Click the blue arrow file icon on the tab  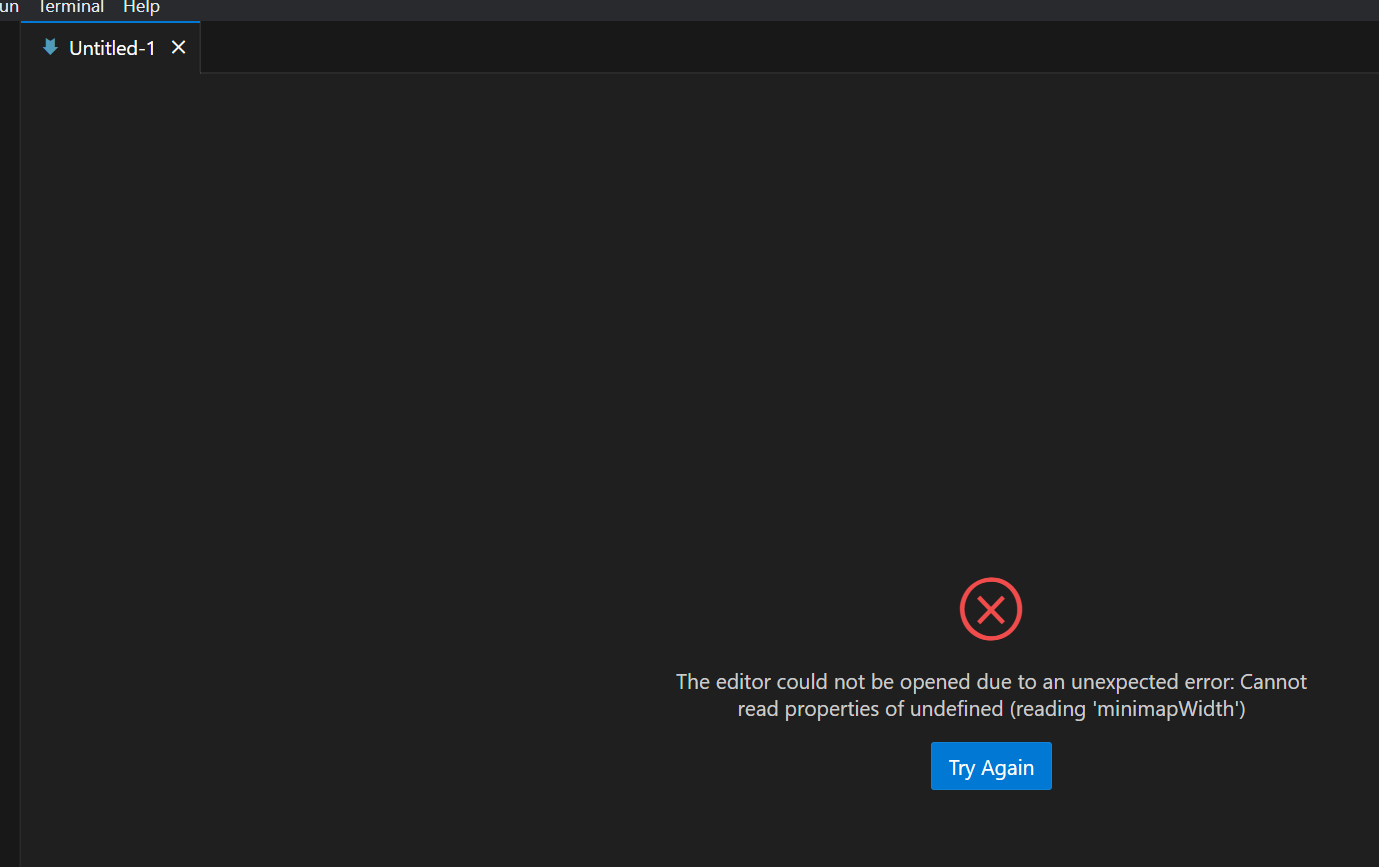(x=50, y=47)
